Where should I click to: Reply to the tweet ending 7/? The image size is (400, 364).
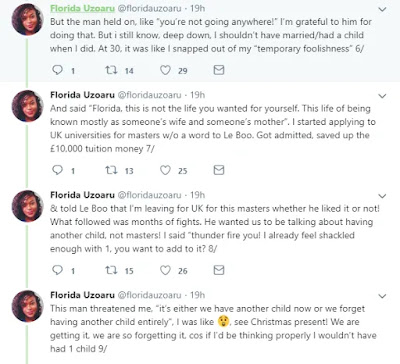point(58,170)
